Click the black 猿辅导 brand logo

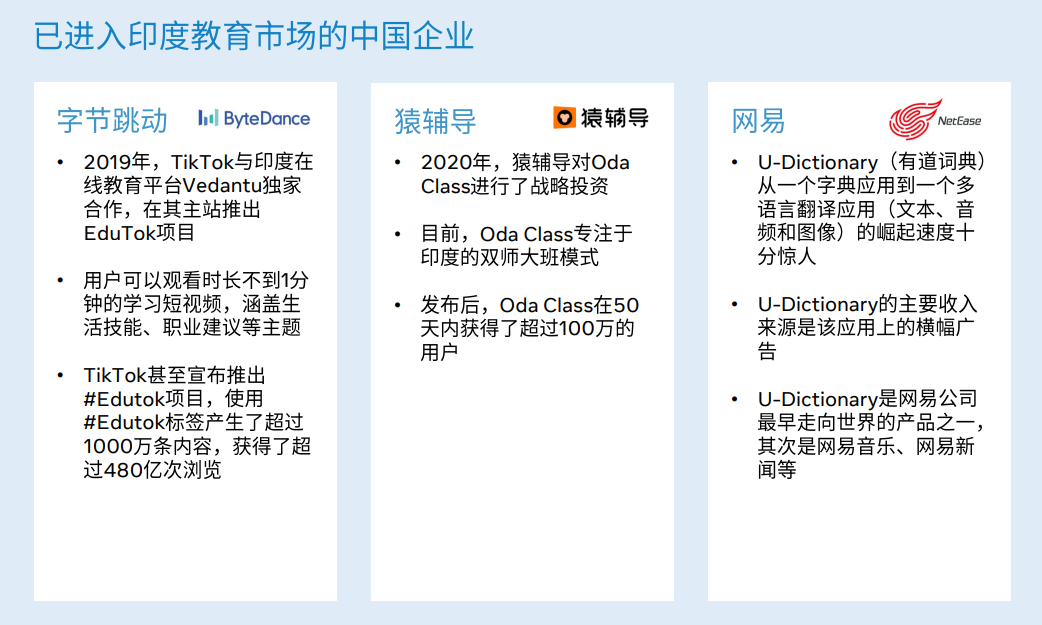point(600,118)
